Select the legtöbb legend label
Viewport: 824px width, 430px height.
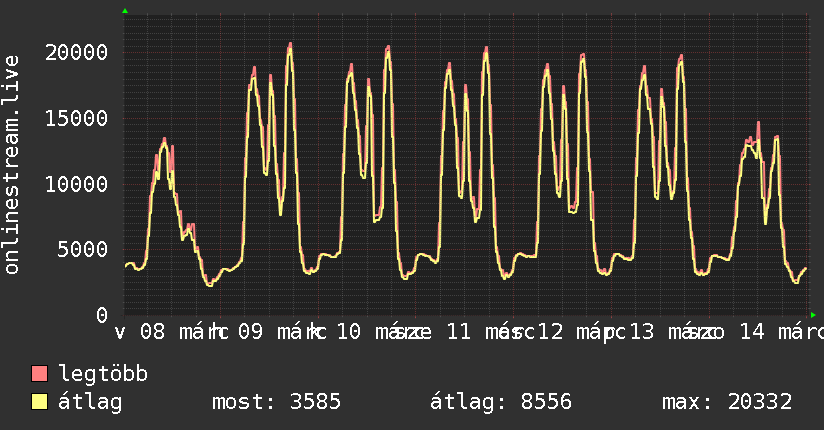(x=103, y=375)
